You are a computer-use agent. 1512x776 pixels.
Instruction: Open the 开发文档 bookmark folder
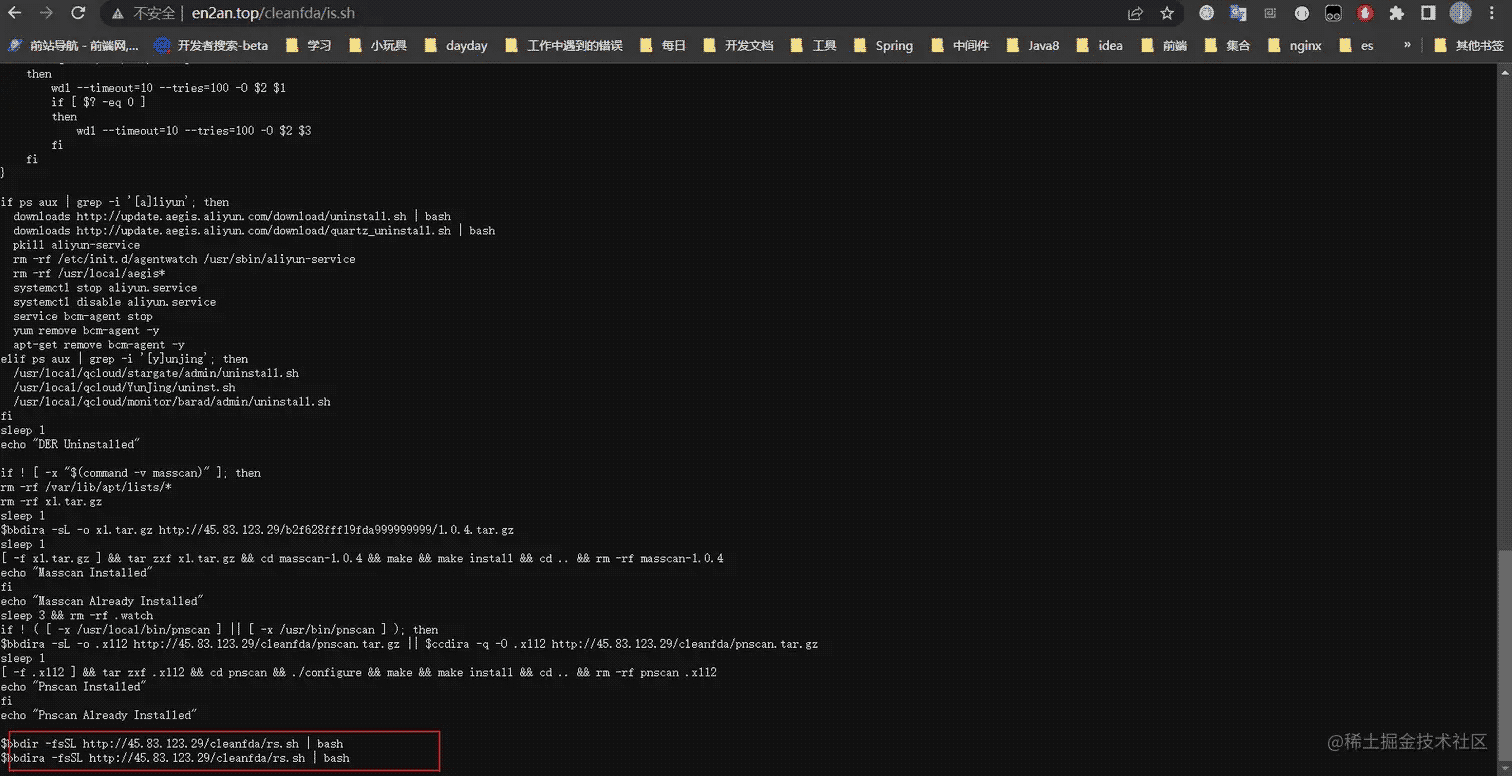[x=738, y=45]
